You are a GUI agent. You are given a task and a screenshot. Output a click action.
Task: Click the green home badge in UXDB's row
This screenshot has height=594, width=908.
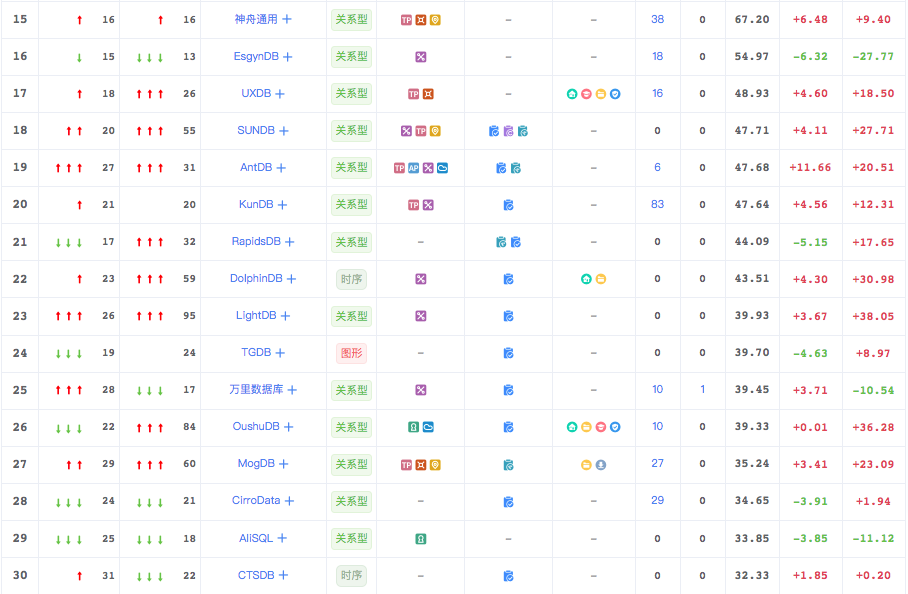[x=571, y=94]
